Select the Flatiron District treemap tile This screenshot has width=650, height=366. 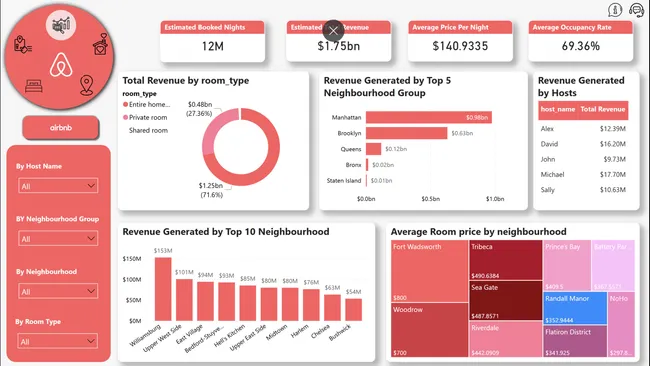point(575,341)
